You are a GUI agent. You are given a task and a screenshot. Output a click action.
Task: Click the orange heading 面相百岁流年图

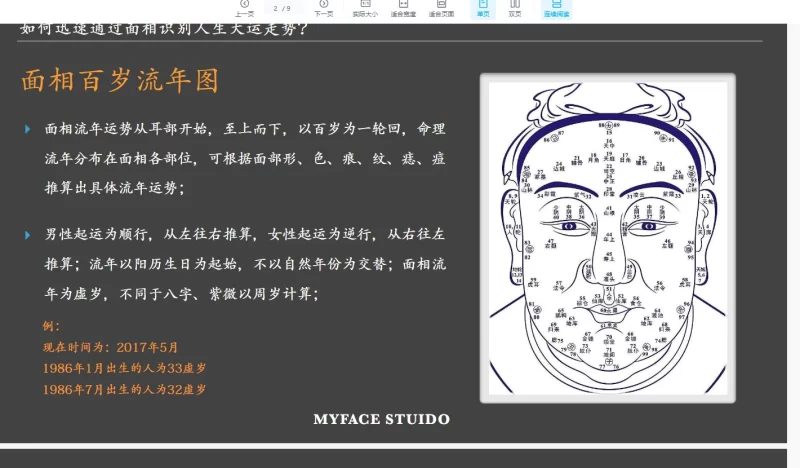click(120, 81)
